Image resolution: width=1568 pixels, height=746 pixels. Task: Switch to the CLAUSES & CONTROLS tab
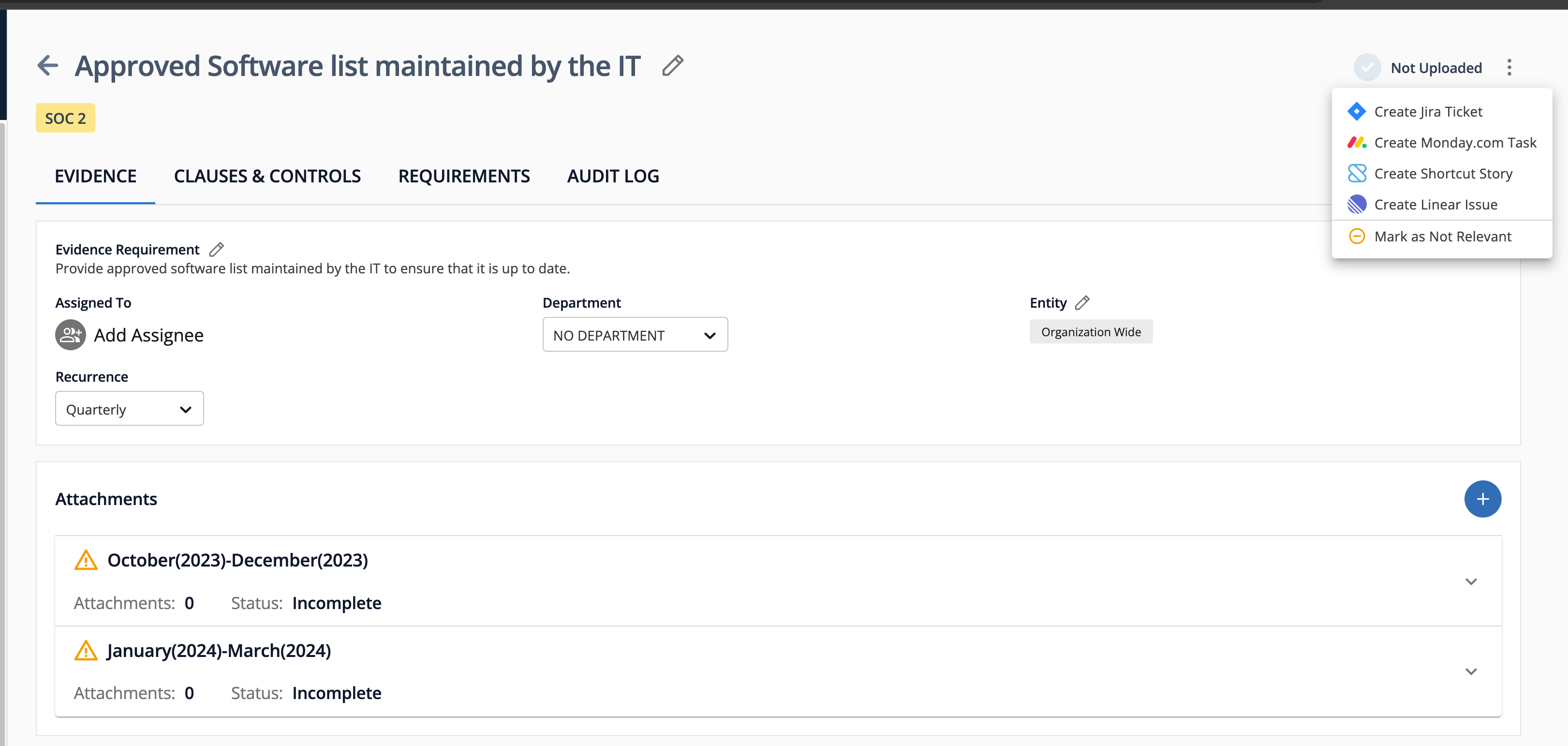267,177
